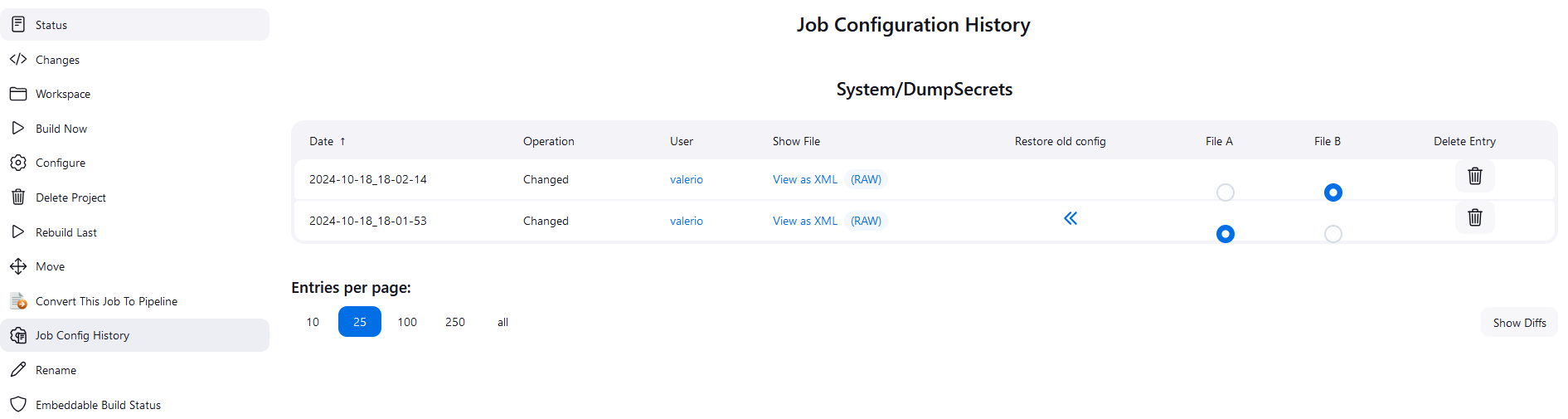Open Delete Project in sidebar
Image resolution: width=1568 pixels, height=419 pixels.
pyautogui.click(x=134, y=197)
